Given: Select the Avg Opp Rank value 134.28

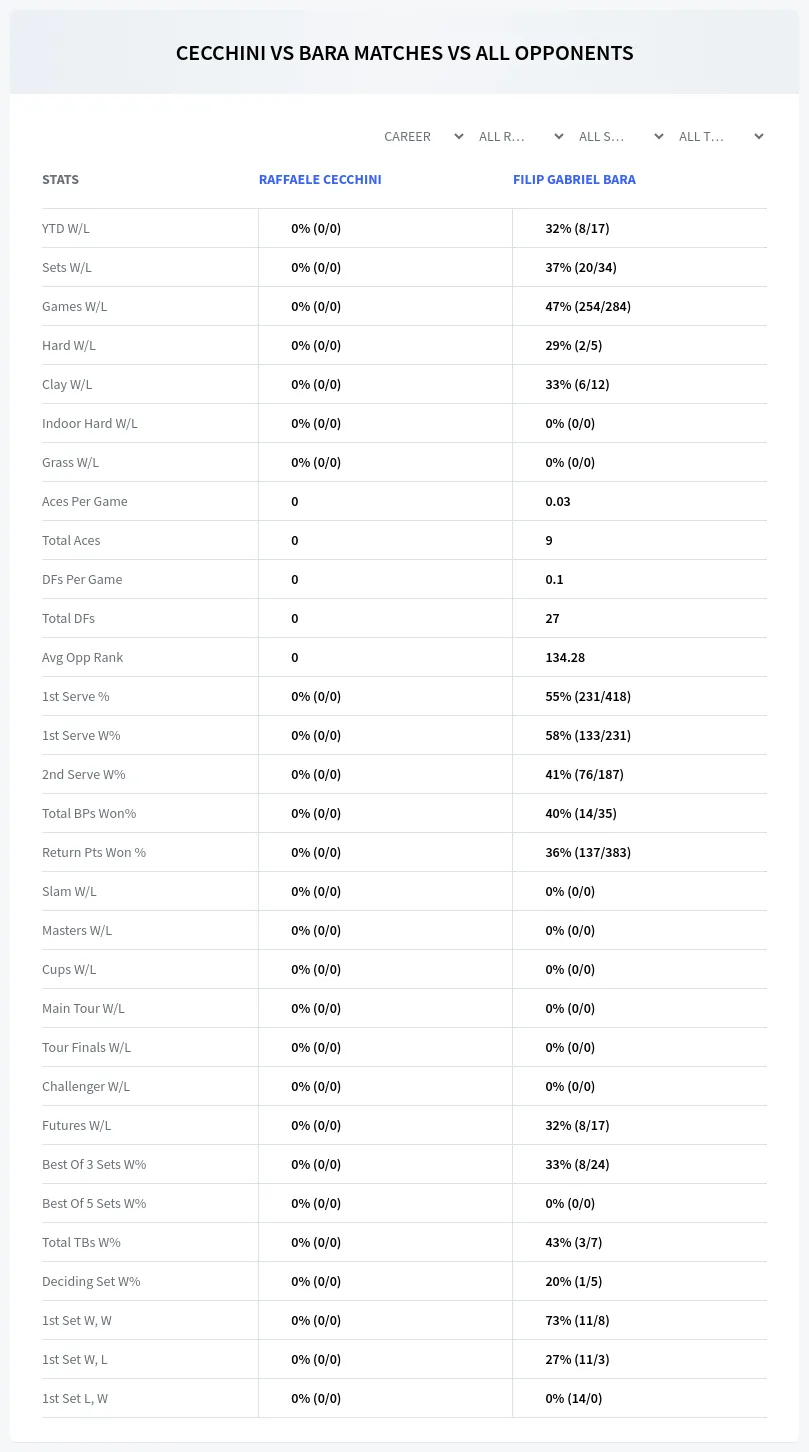Looking at the screenshot, I should pos(565,657).
